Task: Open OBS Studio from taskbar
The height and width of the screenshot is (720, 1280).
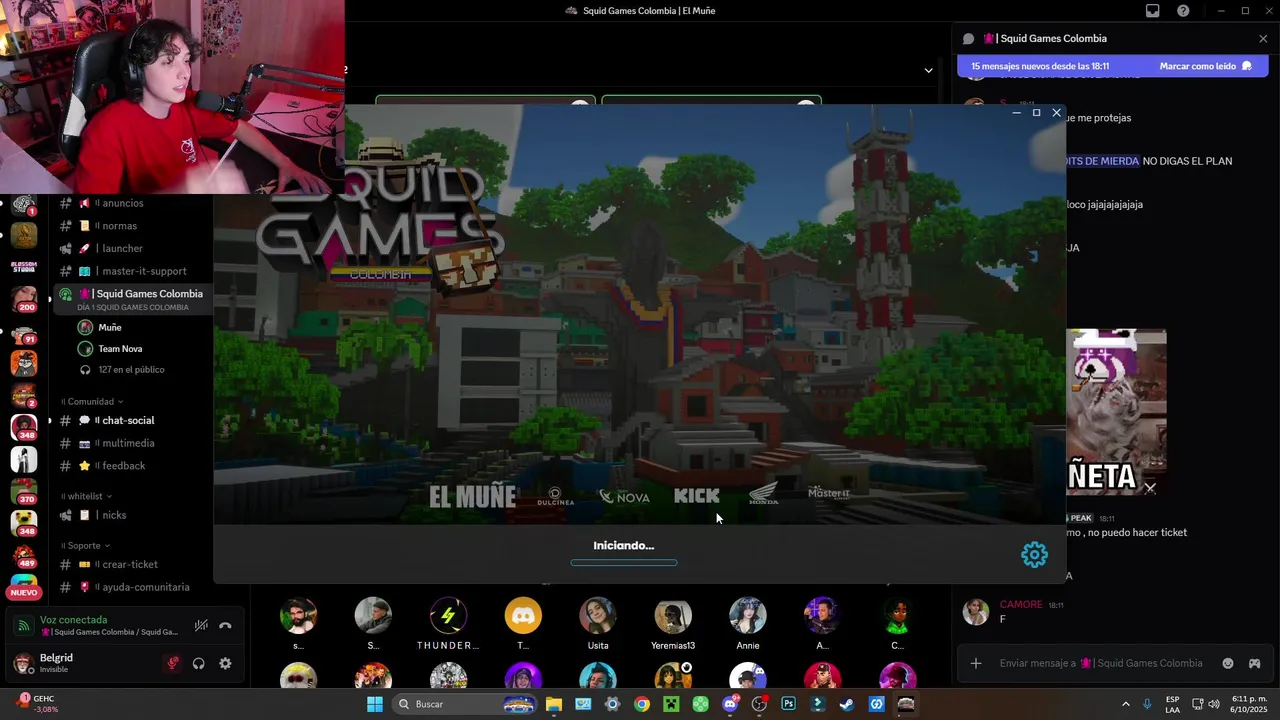Action: point(759,704)
